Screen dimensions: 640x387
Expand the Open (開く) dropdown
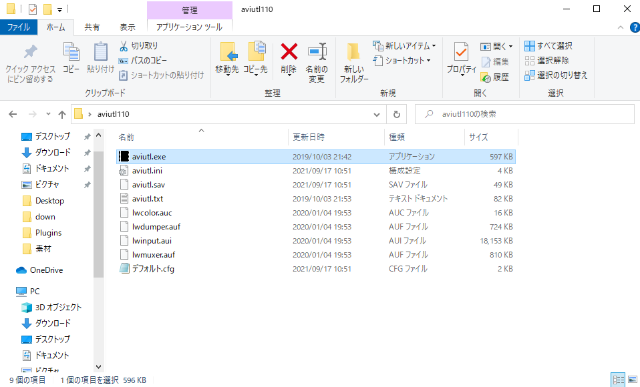tap(496, 46)
